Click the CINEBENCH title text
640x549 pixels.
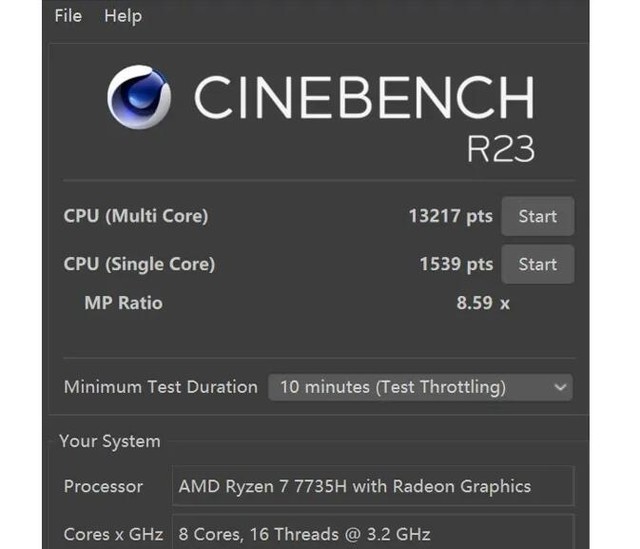point(363,98)
